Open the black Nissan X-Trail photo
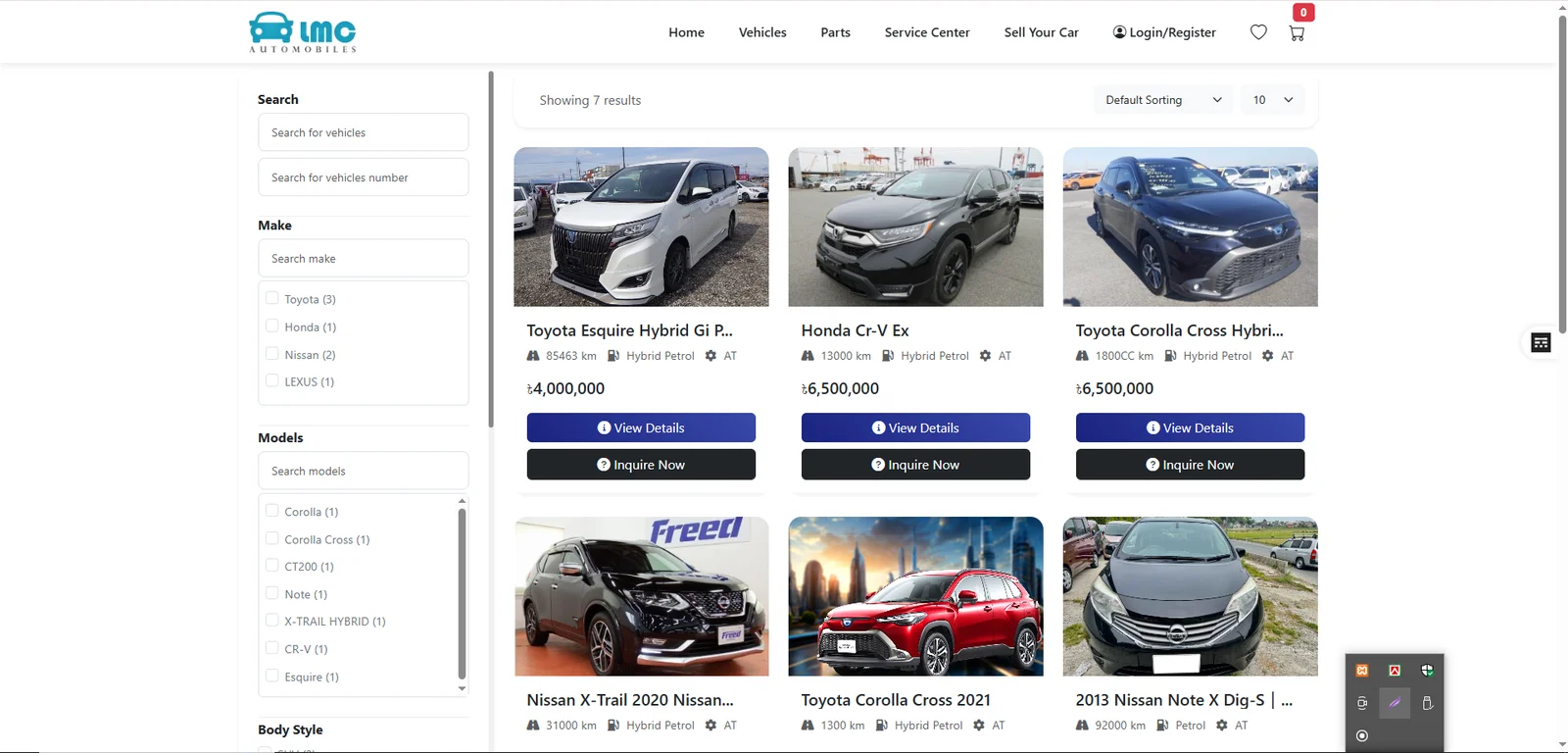This screenshot has height=753, width=1568. tap(641, 596)
